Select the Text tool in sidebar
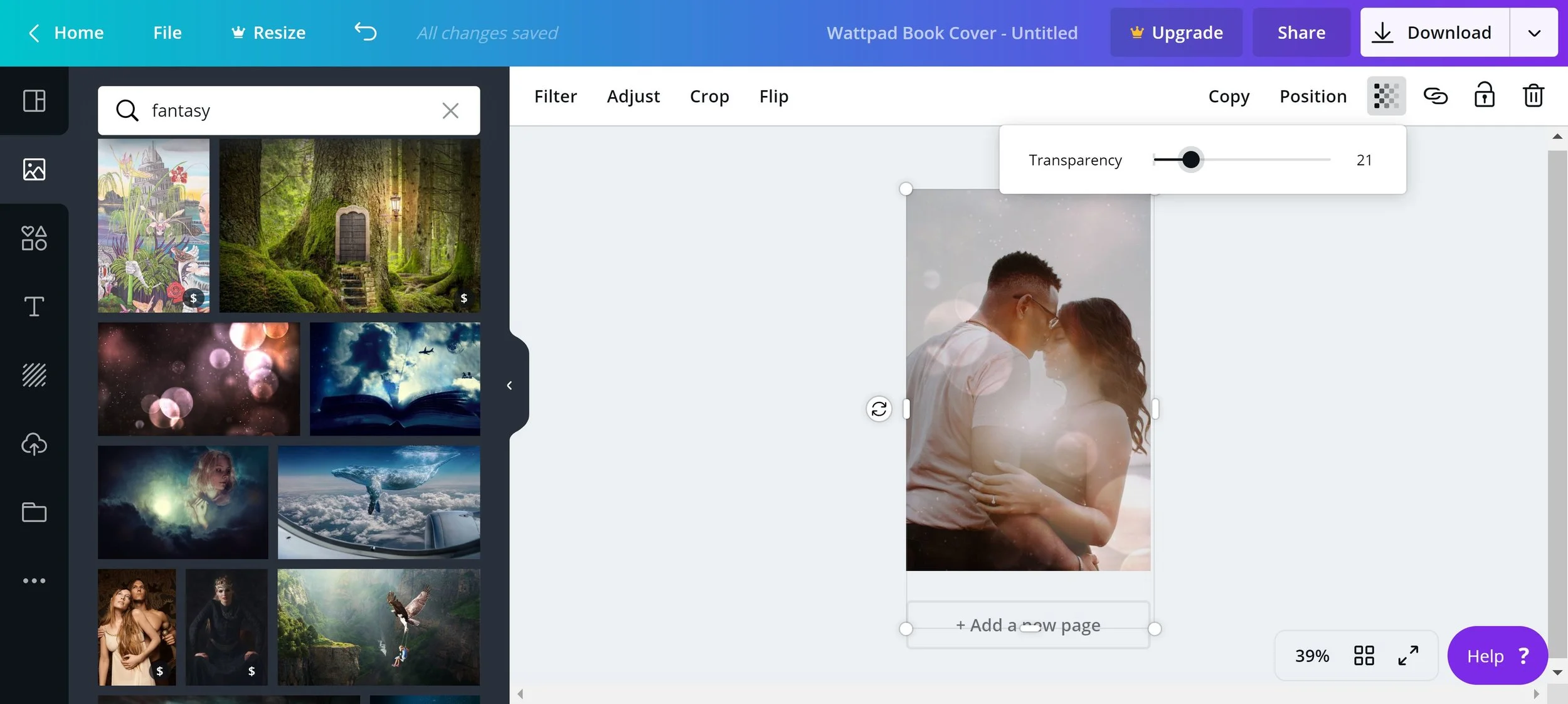 pos(34,307)
